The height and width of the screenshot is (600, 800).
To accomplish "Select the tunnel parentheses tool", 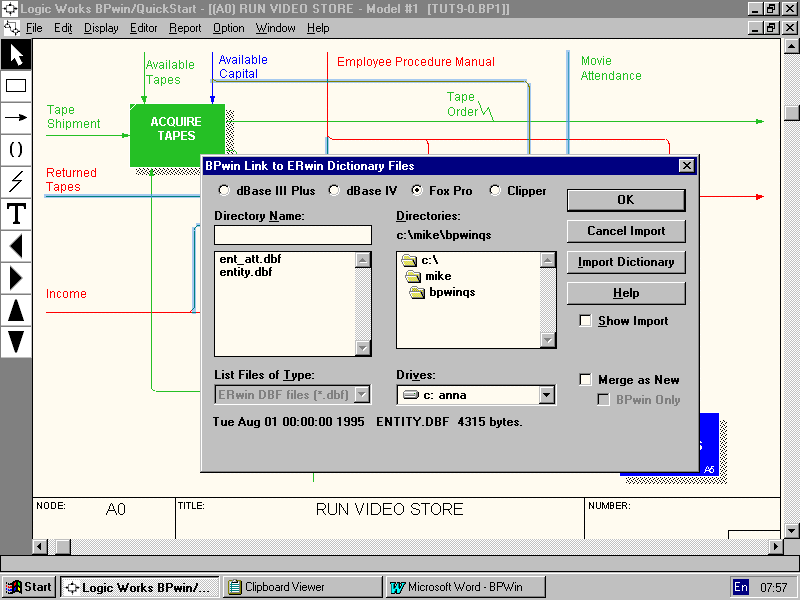I will click(x=16, y=149).
